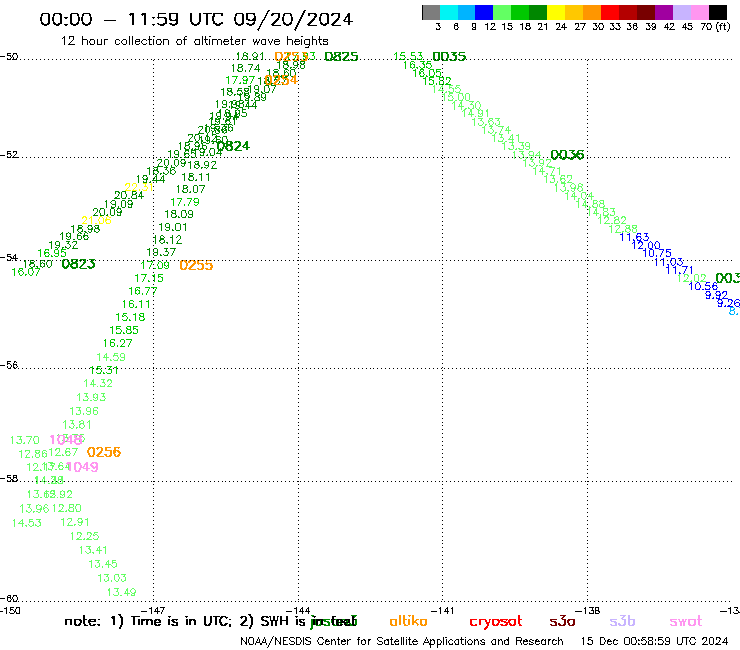Click the gray 3 ft legend swatch

431,13
